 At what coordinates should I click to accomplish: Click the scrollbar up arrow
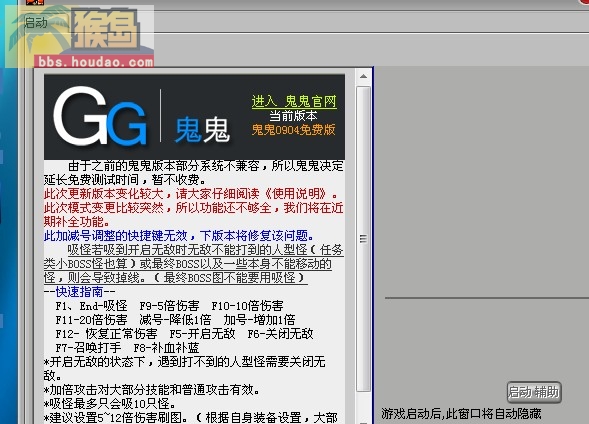[x=363, y=76]
